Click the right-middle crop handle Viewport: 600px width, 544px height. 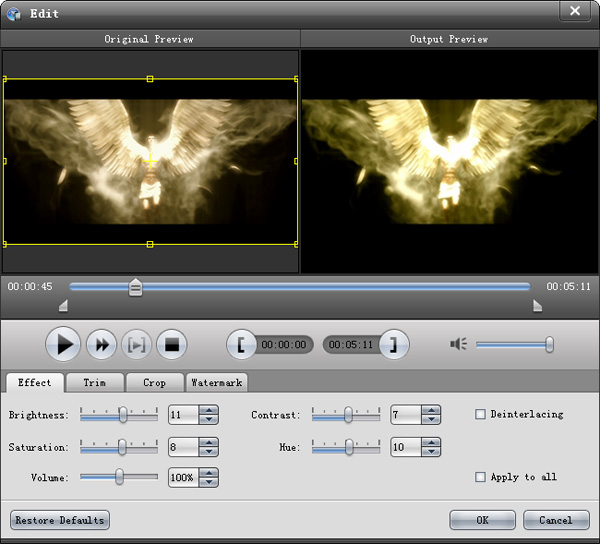pyautogui.click(x=296, y=161)
